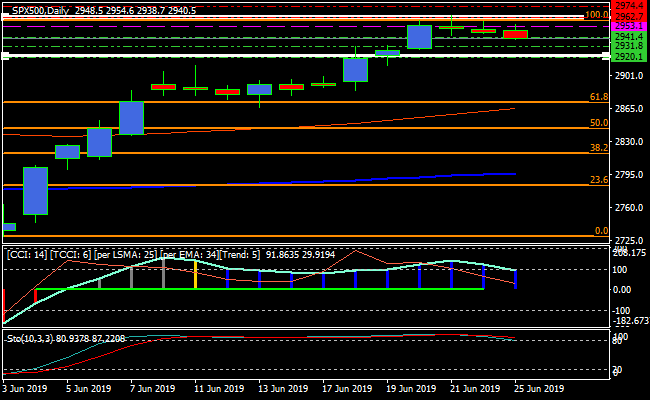Click the 2760.0 price scale value
This screenshot has width=650, height=400.
coord(629,208)
